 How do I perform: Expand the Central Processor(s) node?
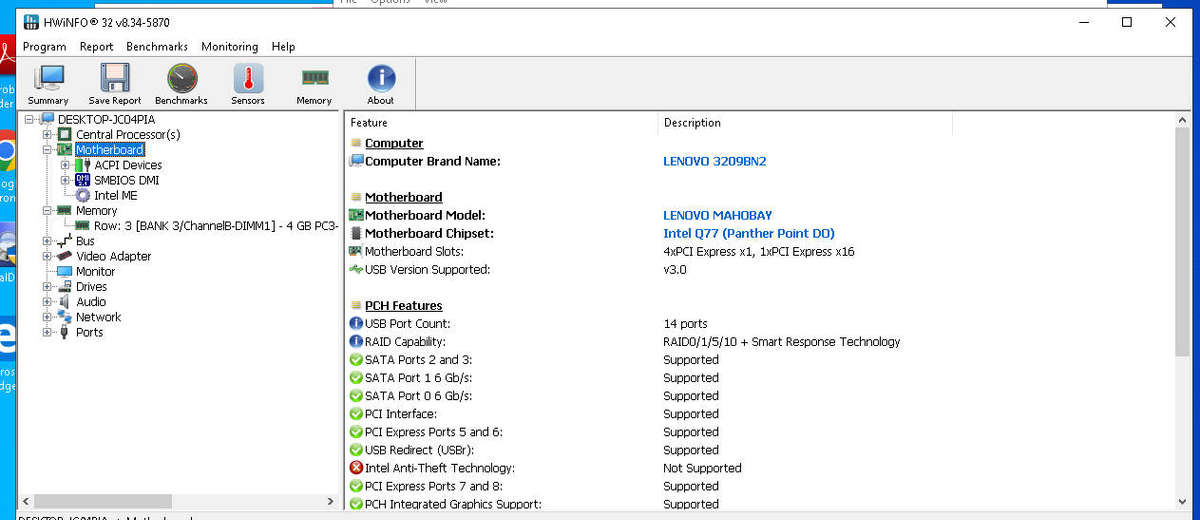[x=47, y=134]
